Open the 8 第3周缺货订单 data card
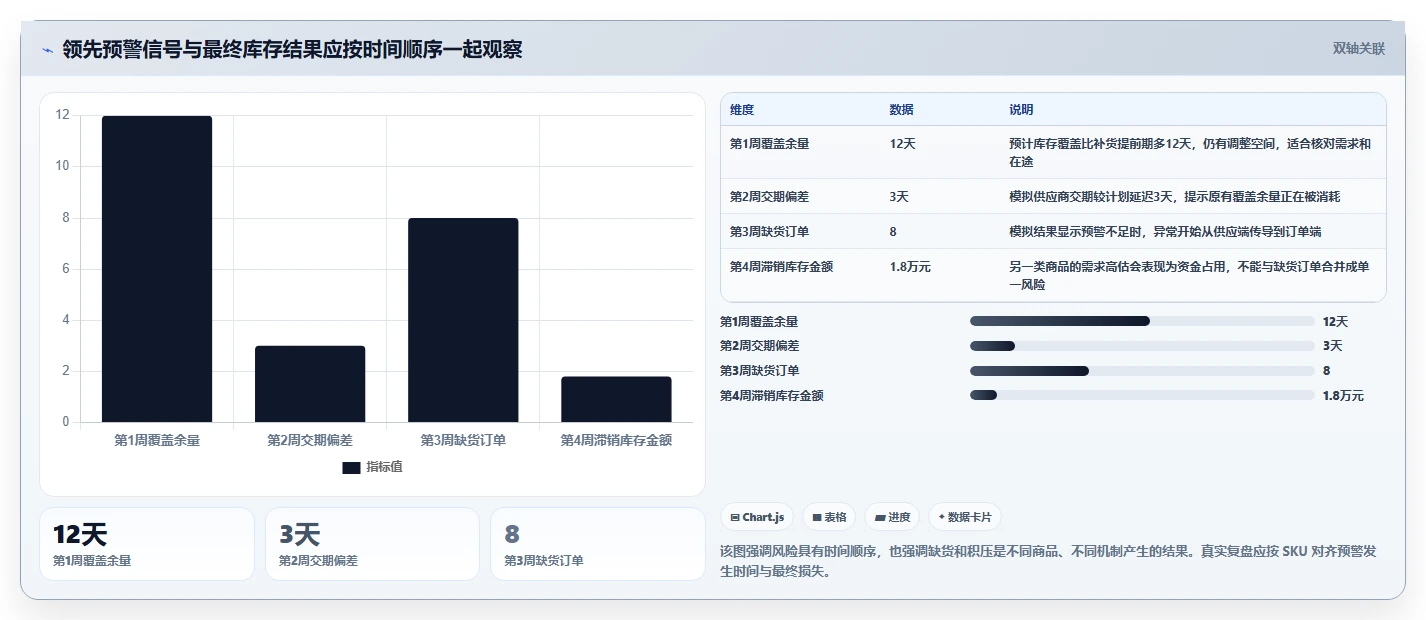This screenshot has height=620, width=1426. (598, 544)
